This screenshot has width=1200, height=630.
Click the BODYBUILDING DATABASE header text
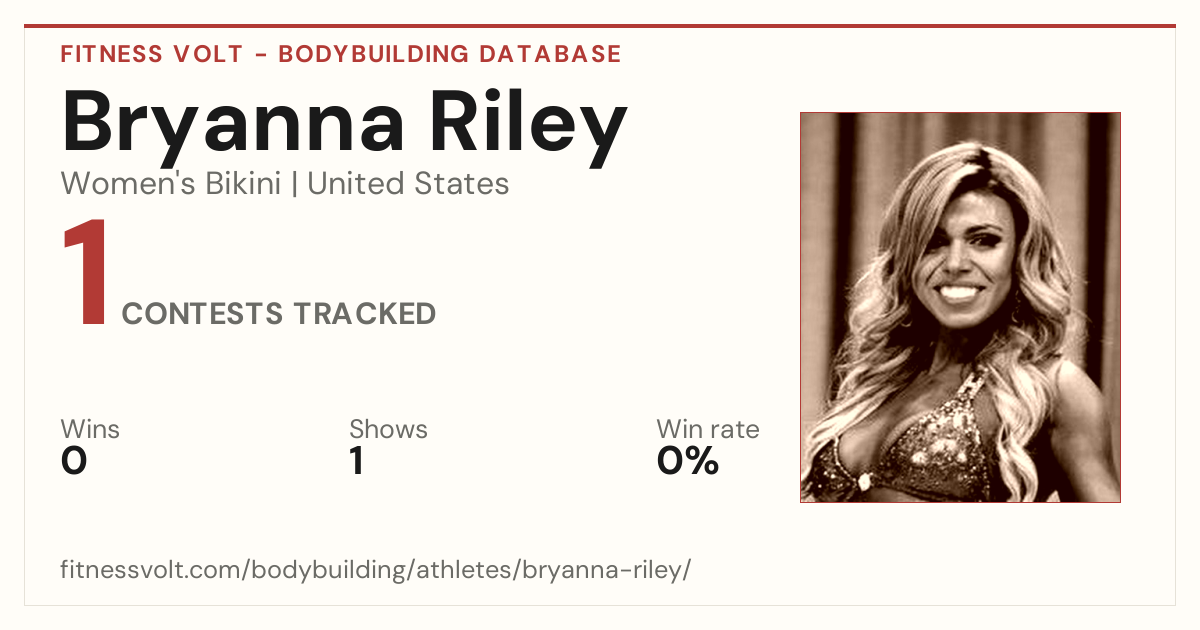(450, 54)
